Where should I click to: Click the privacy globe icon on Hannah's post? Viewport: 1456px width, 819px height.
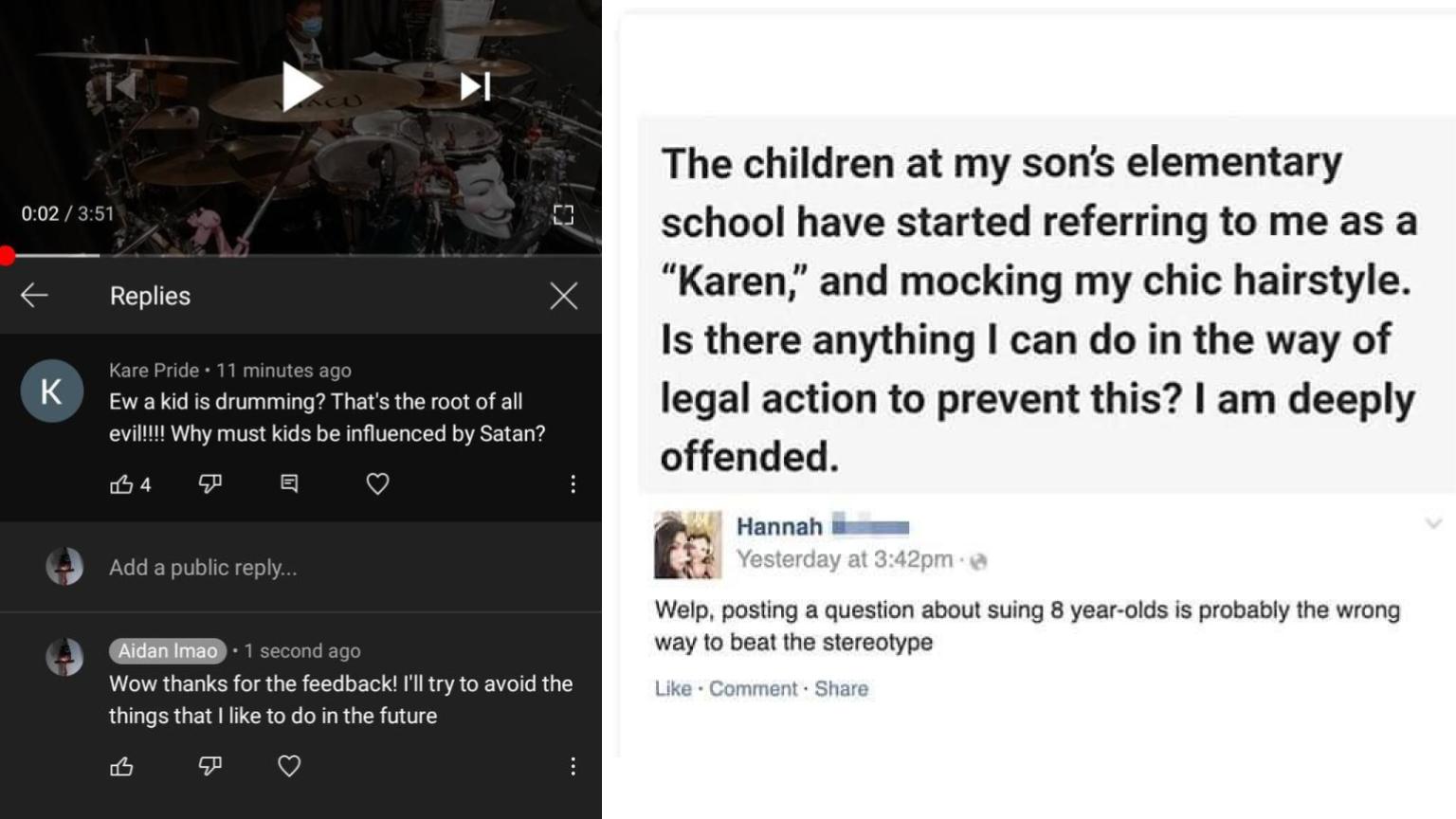978,560
